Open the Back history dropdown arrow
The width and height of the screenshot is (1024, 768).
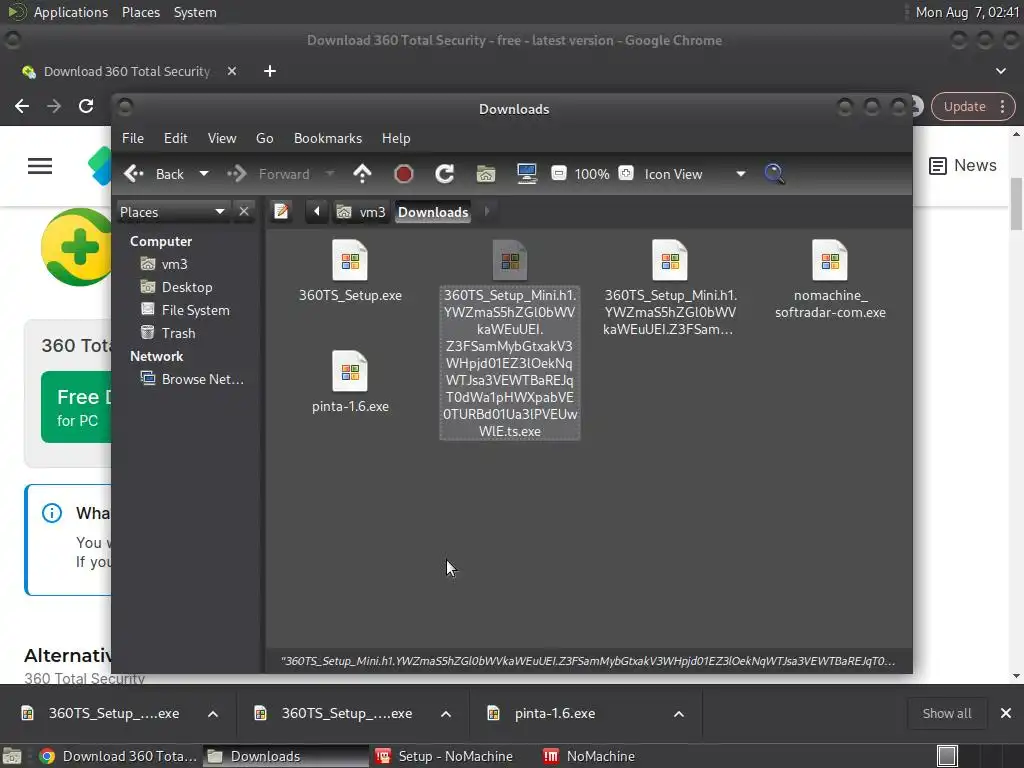[204, 174]
